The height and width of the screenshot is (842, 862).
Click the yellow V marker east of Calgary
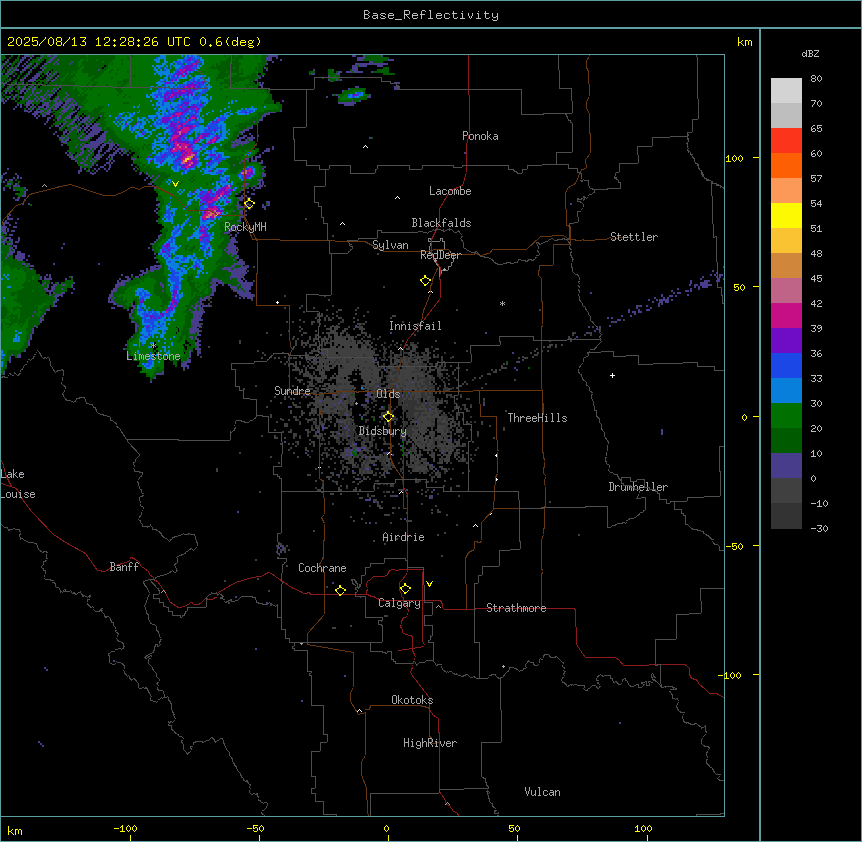click(429, 584)
